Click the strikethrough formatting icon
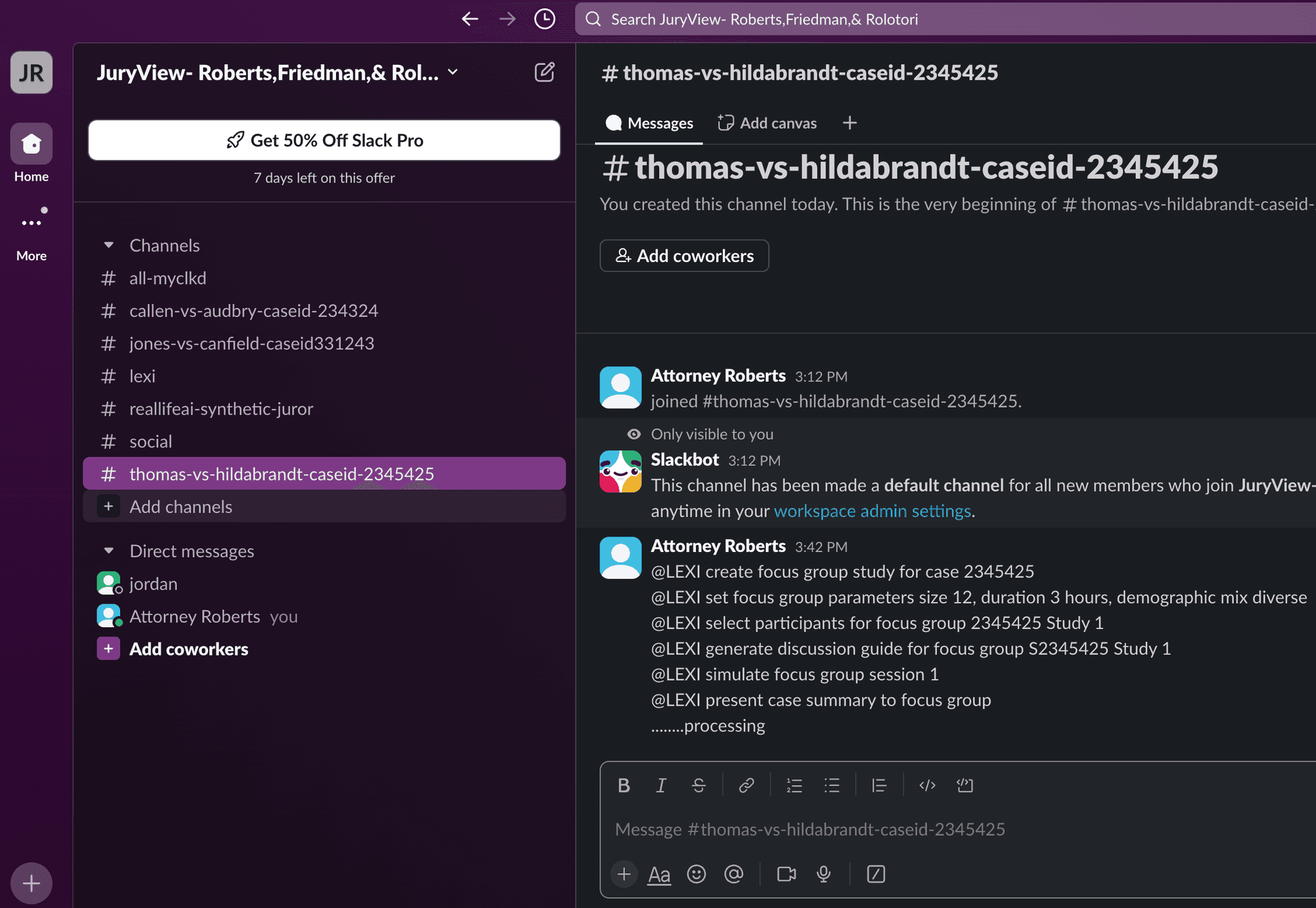 click(700, 785)
